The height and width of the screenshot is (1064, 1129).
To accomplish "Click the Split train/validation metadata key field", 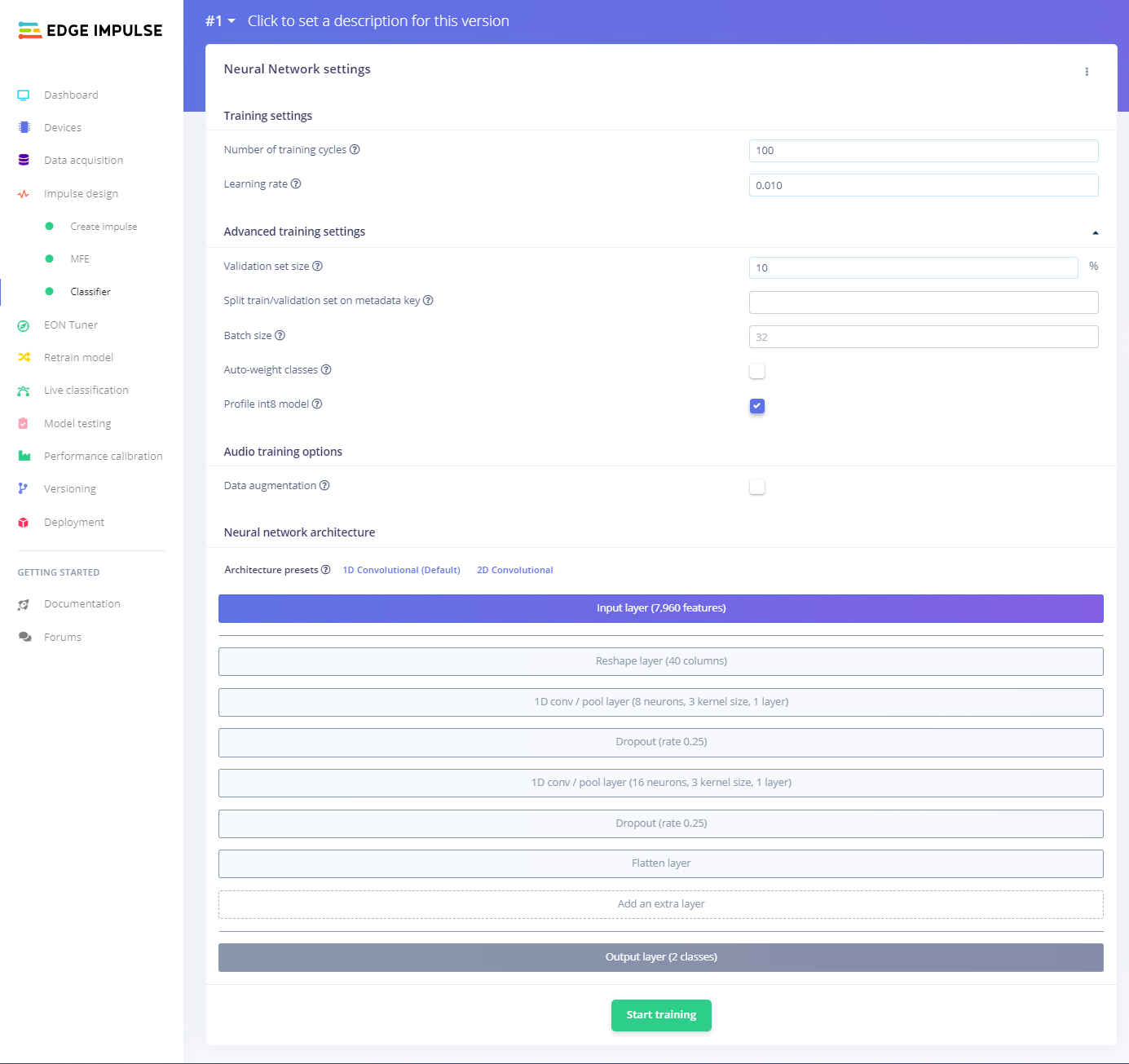I will 924,302.
